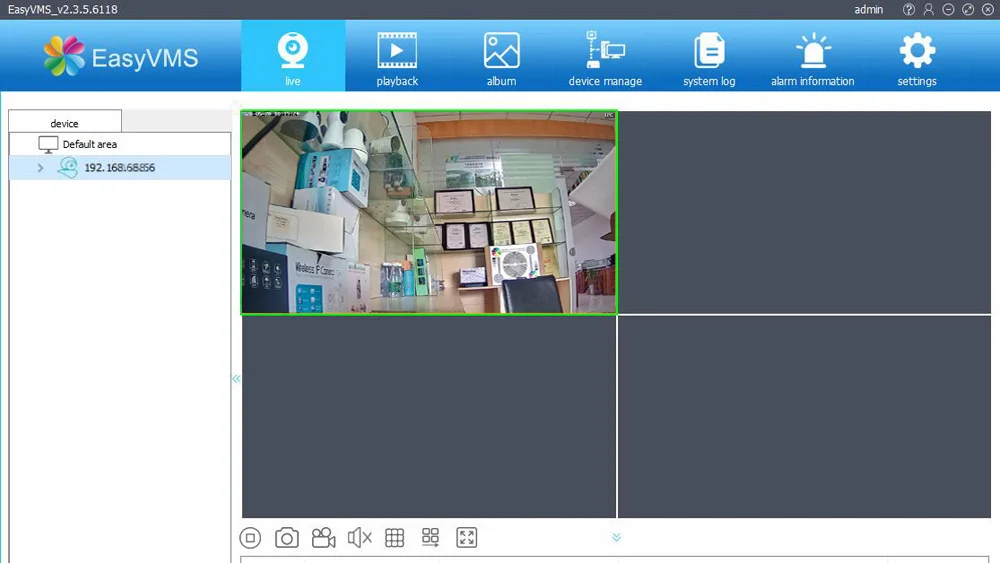The width and height of the screenshot is (1000, 563).
Task: Switch to the live view tab
Action: point(293,56)
